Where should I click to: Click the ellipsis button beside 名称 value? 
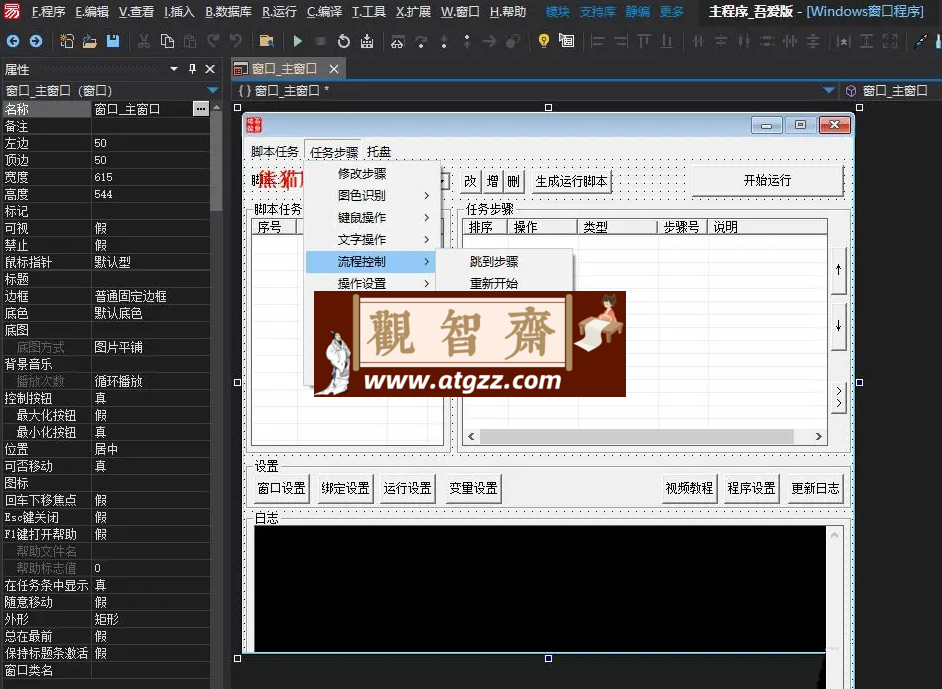(x=201, y=109)
